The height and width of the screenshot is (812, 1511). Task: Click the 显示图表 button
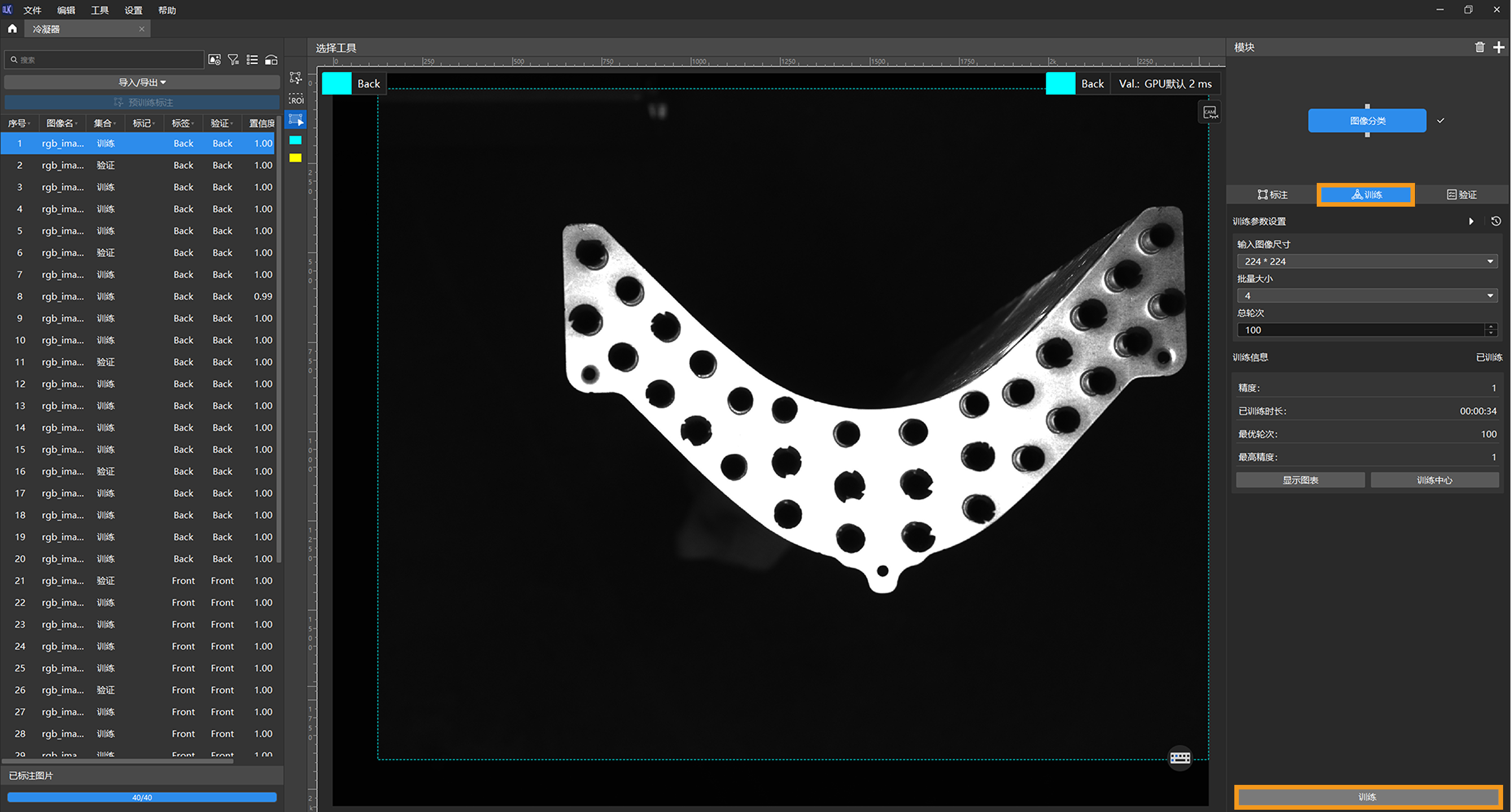tap(1300, 480)
